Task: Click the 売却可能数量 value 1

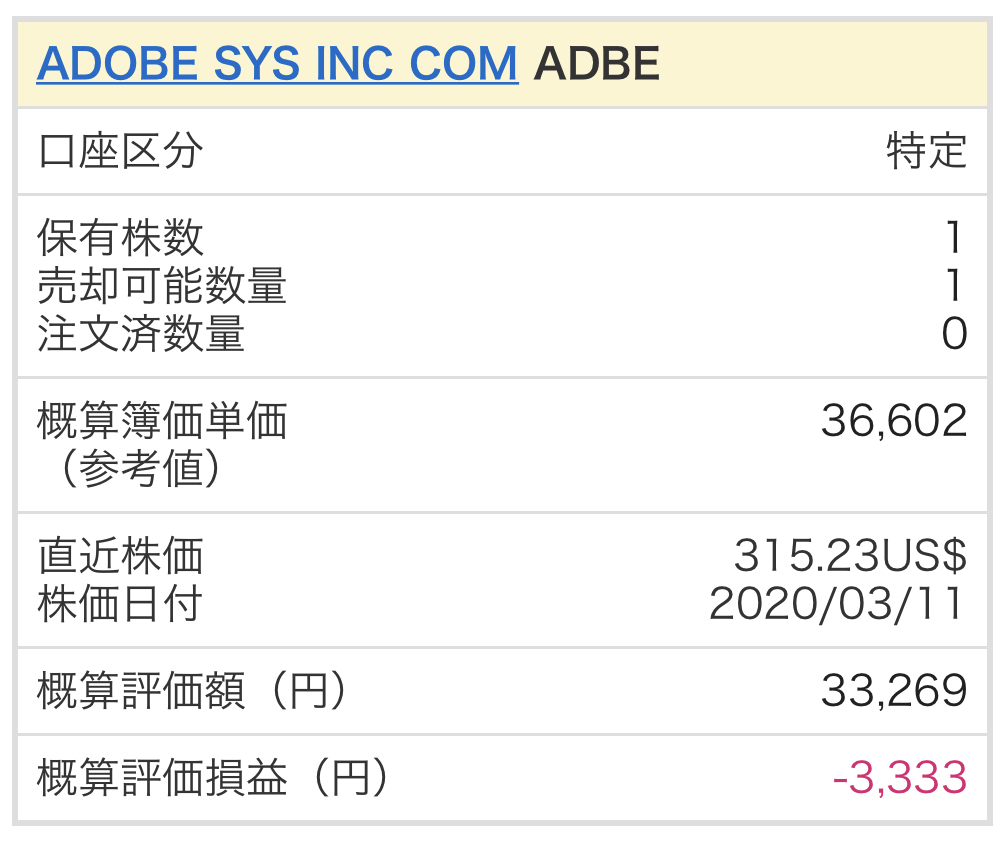Action: 955,285
